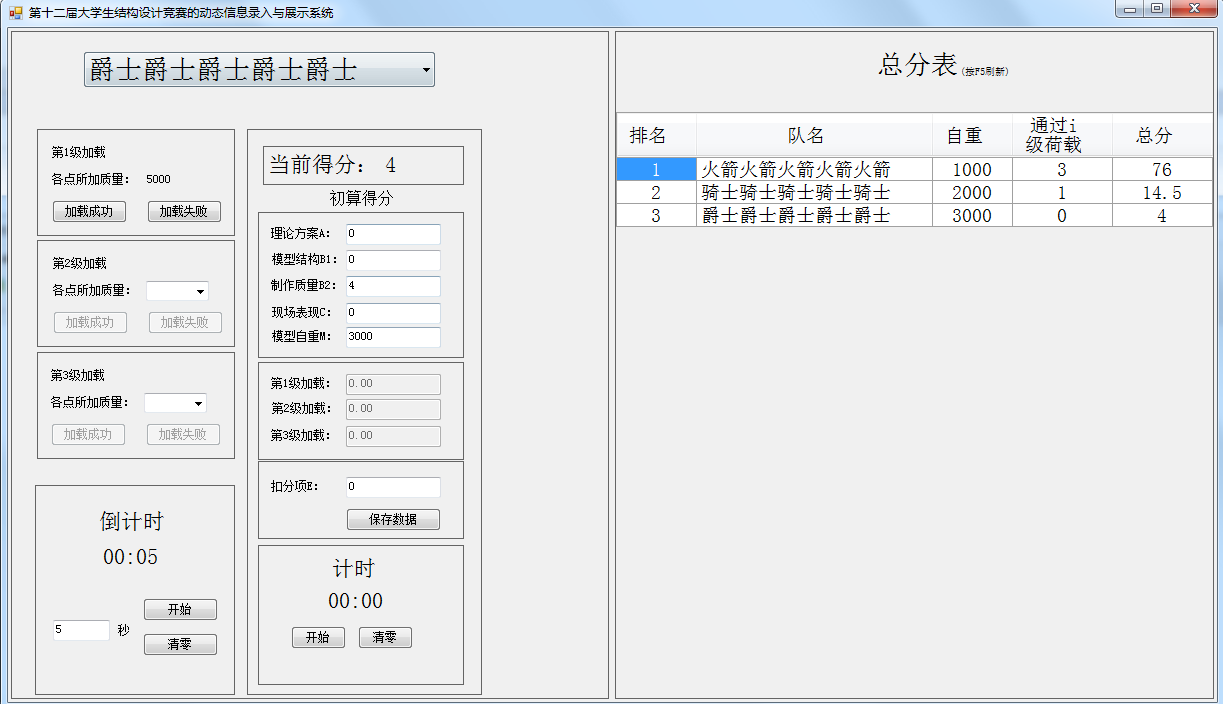Click 加载成功 button under 第2级加载

coord(89,323)
